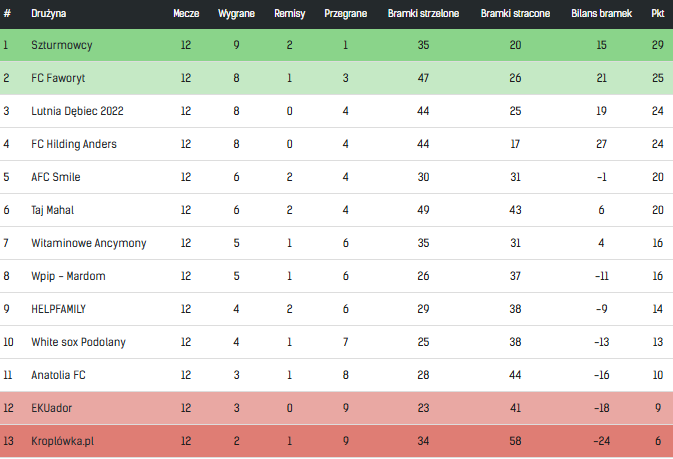The image size is (673, 459).
Task: Select the FC Faworyt team name
Action: [58, 78]
